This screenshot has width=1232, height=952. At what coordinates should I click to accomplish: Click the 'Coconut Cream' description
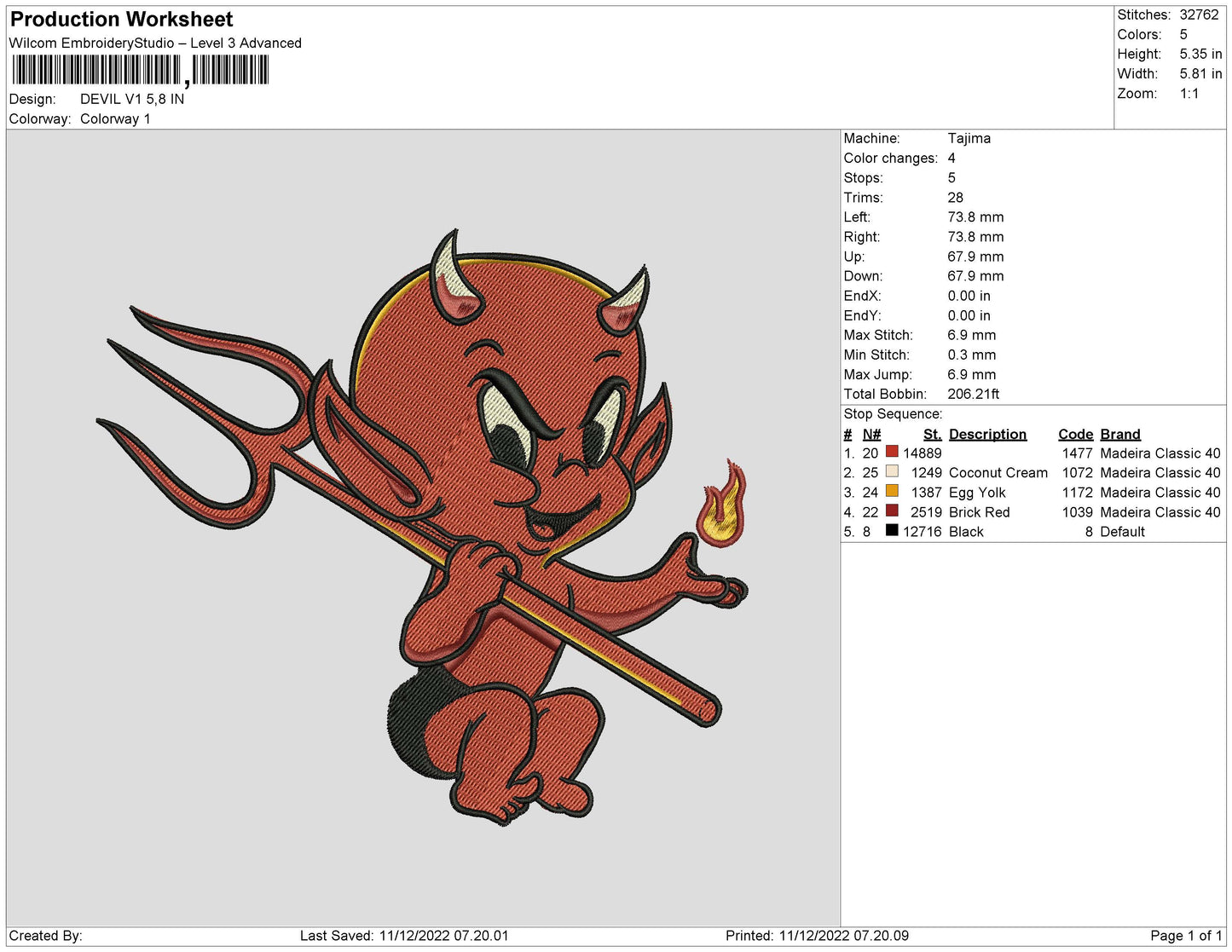point(998,473)
